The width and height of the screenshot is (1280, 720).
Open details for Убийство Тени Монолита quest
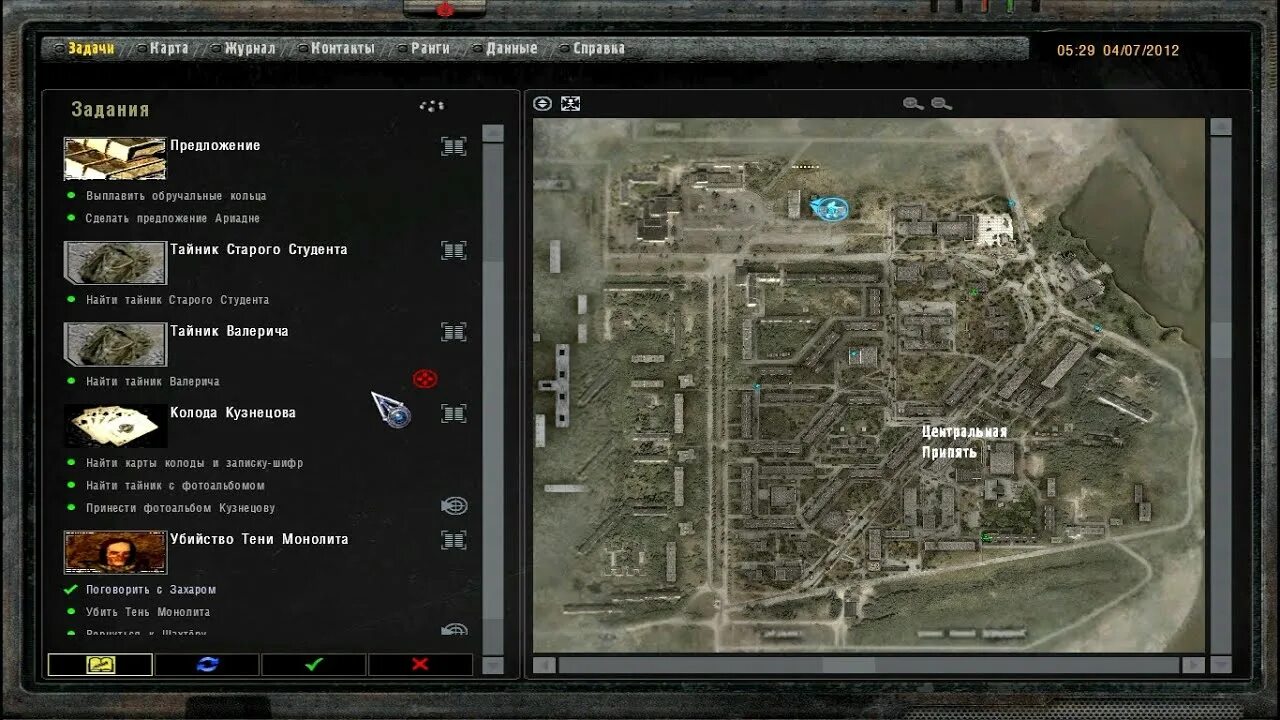pos(454,540)
